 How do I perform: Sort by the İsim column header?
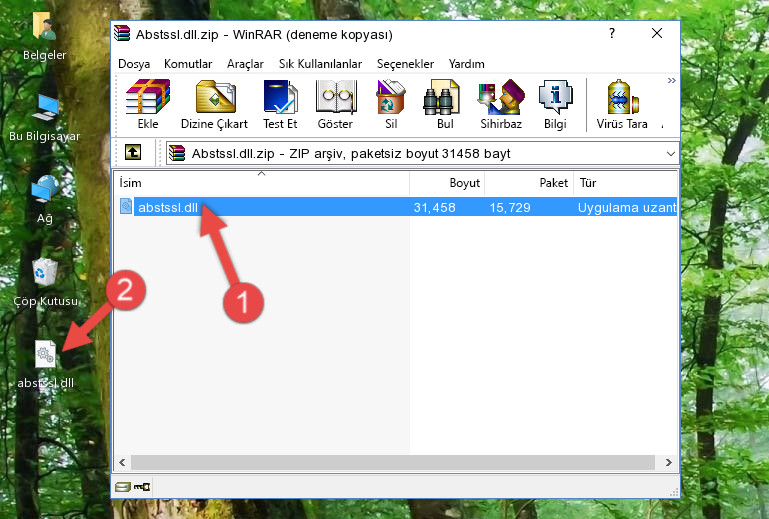pos(262,183)
